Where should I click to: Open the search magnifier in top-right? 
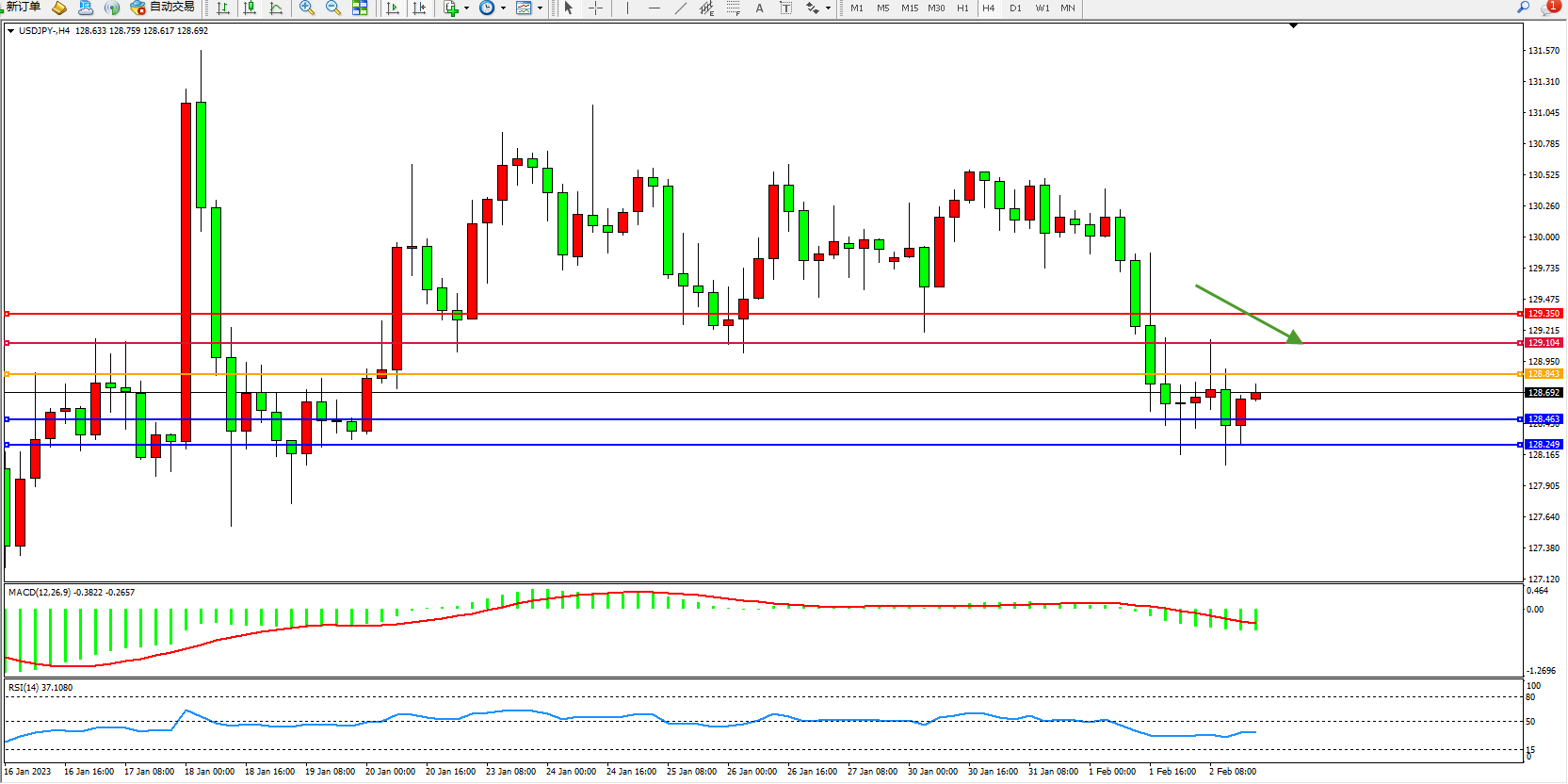(1523, 8)
